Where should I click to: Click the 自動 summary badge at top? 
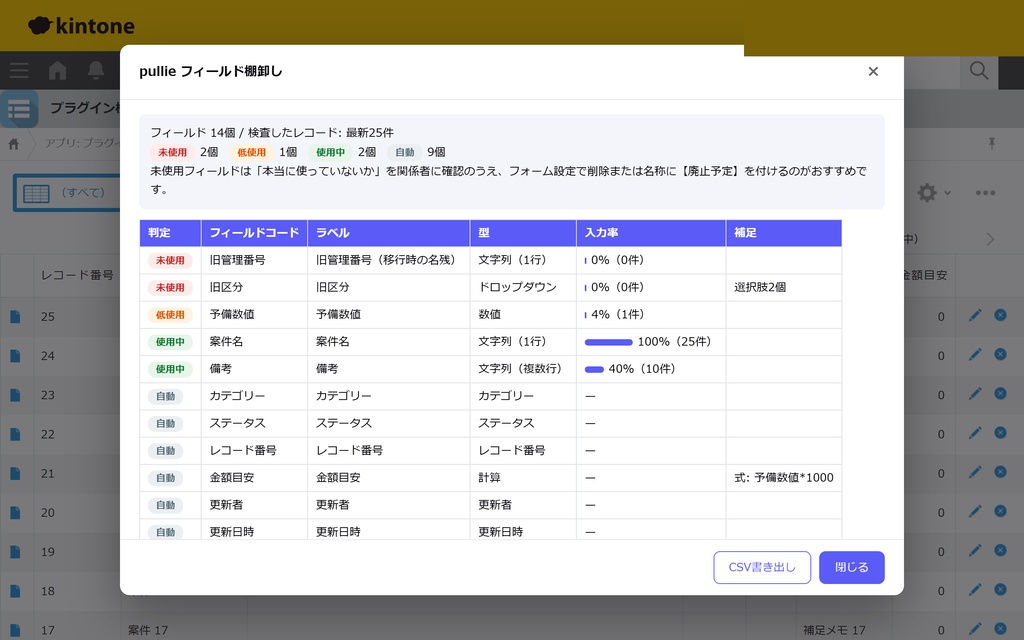tap(405, 153)
